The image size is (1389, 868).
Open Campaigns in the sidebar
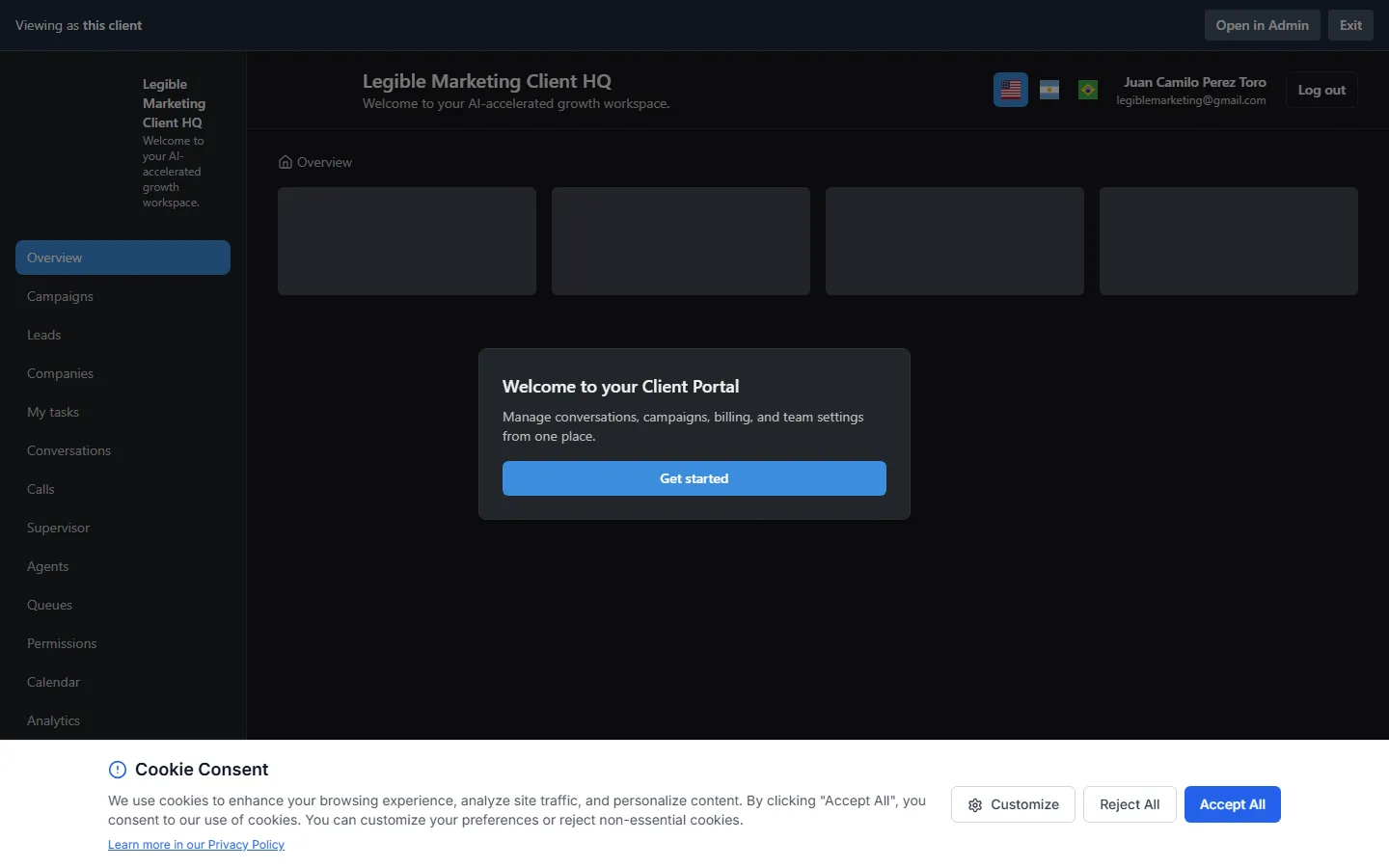pos(123,296)
